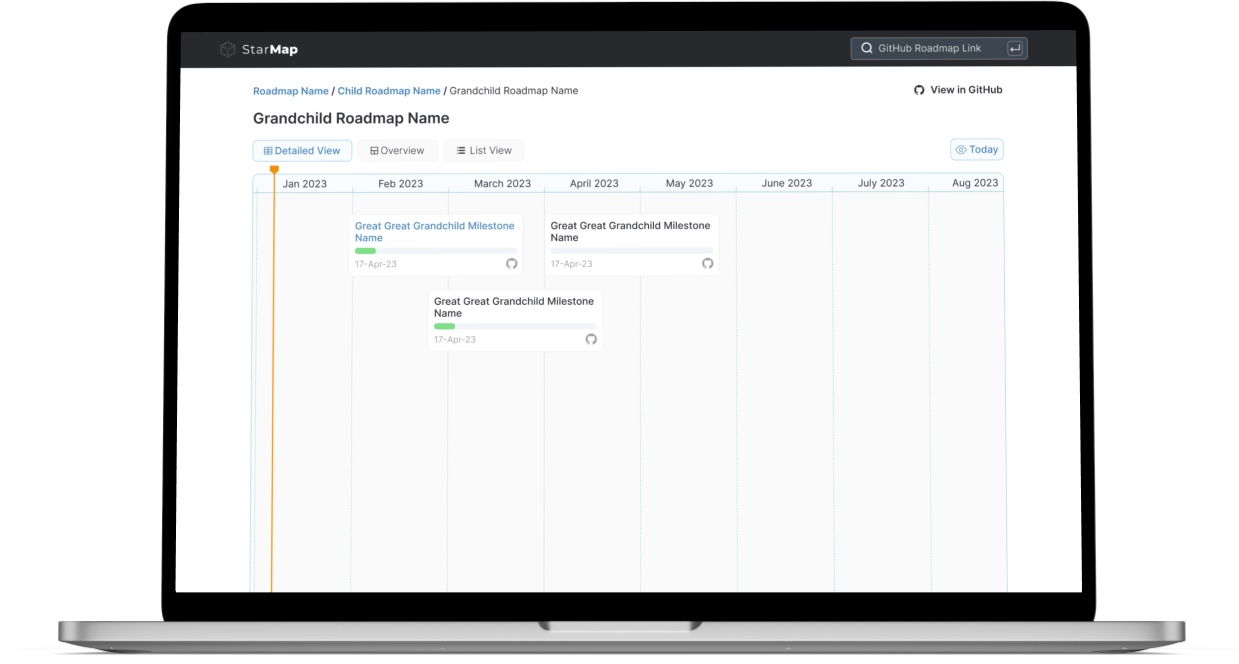Click the layout icon on Overview tab
1239x664 pixels.
[374, 151]
